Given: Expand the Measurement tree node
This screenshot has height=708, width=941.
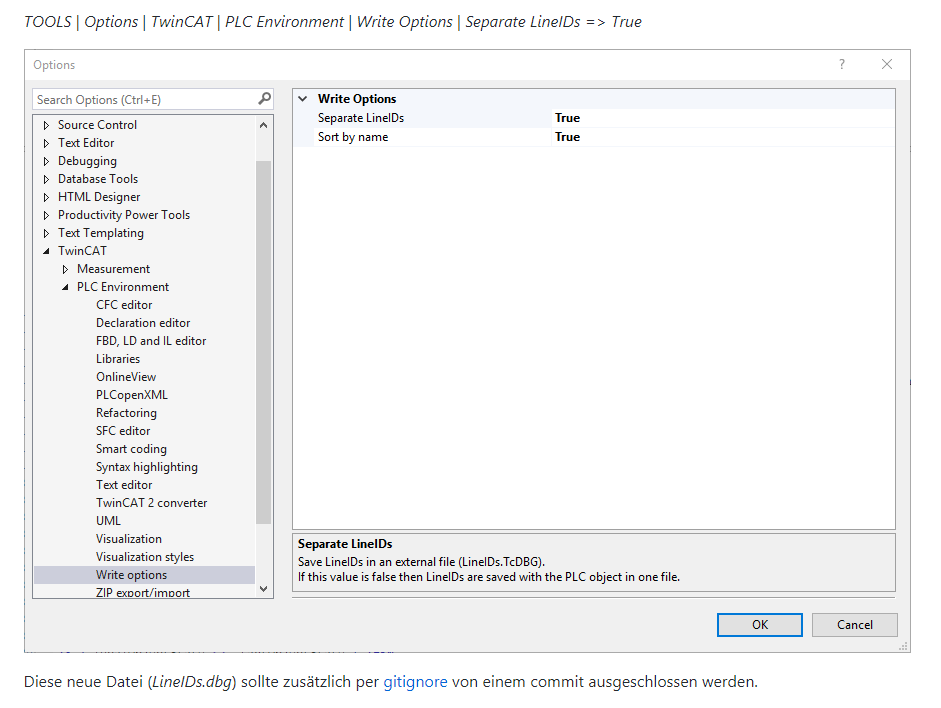Looking at the screenshot, I should coord(65,269).
